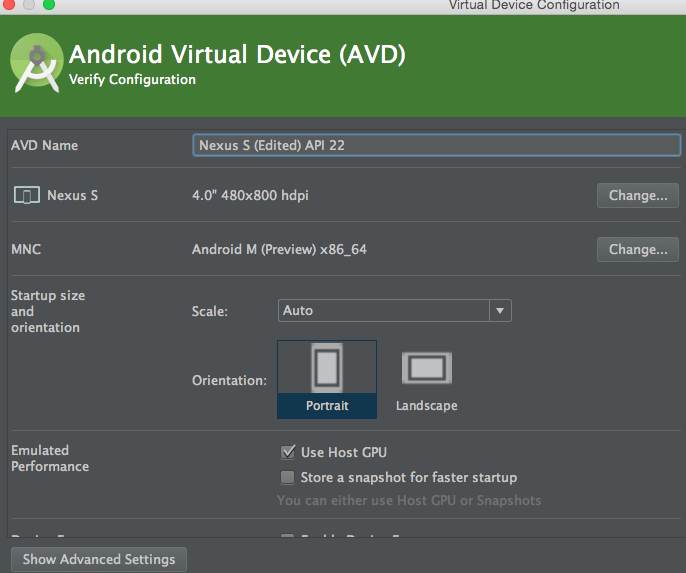The width and height of the screenshot is (686, 573).
Task: Click the 'Emulated Performance' label
Action: click(50, 458)
